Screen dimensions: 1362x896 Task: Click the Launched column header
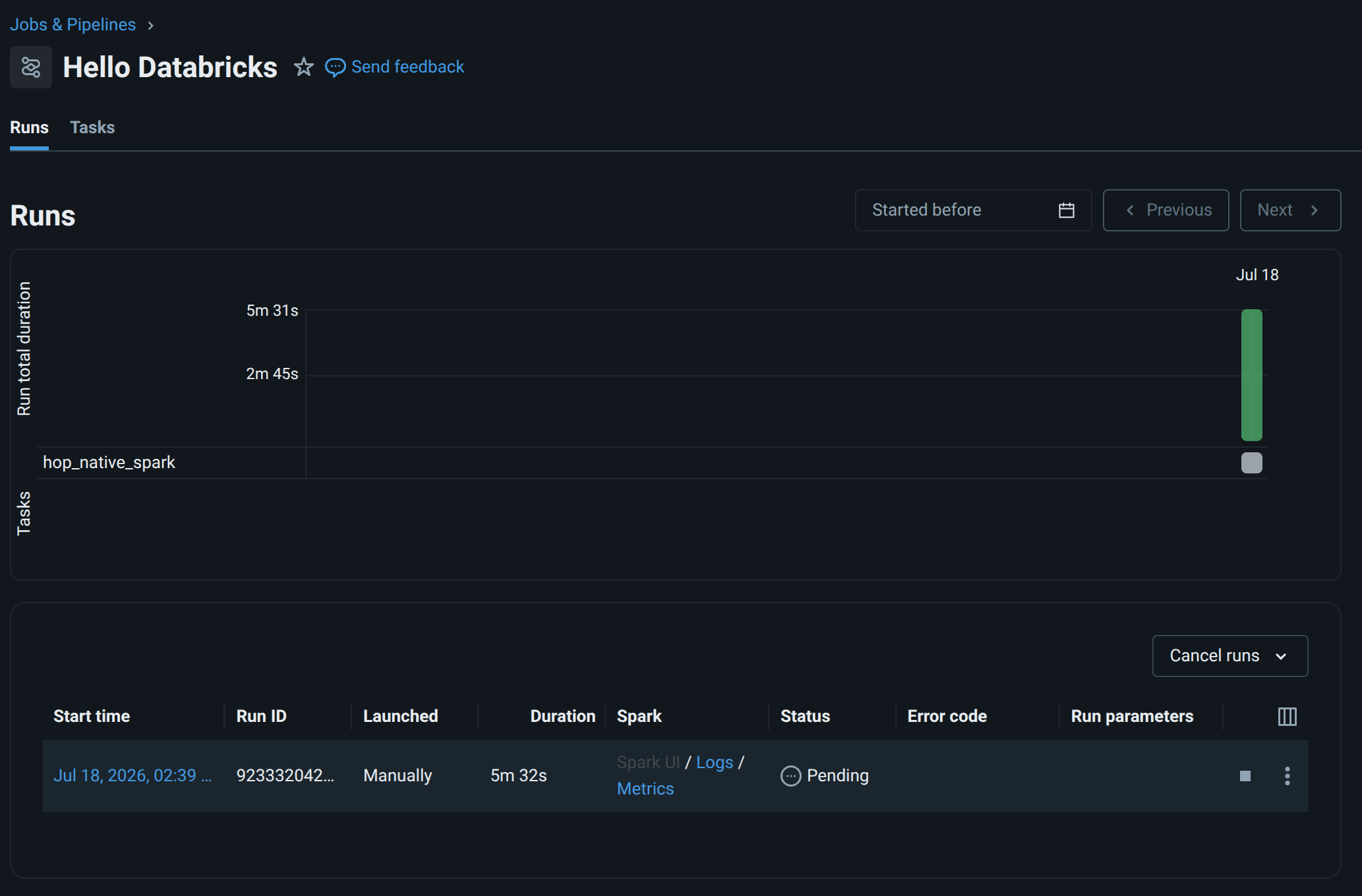click(400, 717)
